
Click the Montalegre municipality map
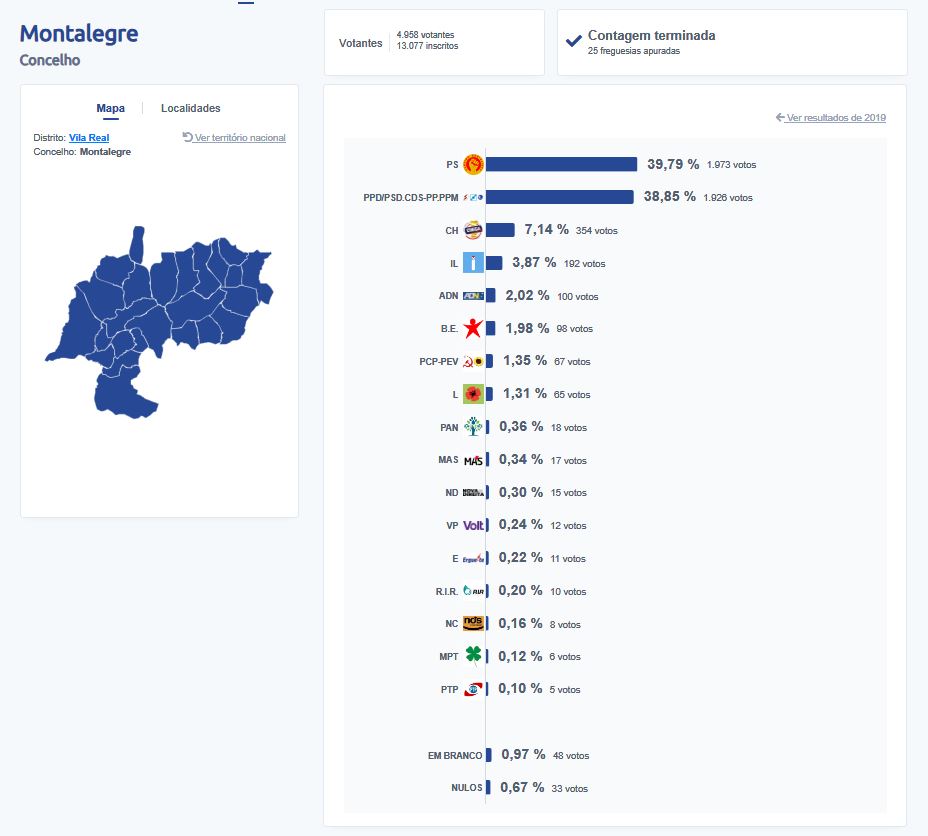pyautogui.click(x=160, y=322)
